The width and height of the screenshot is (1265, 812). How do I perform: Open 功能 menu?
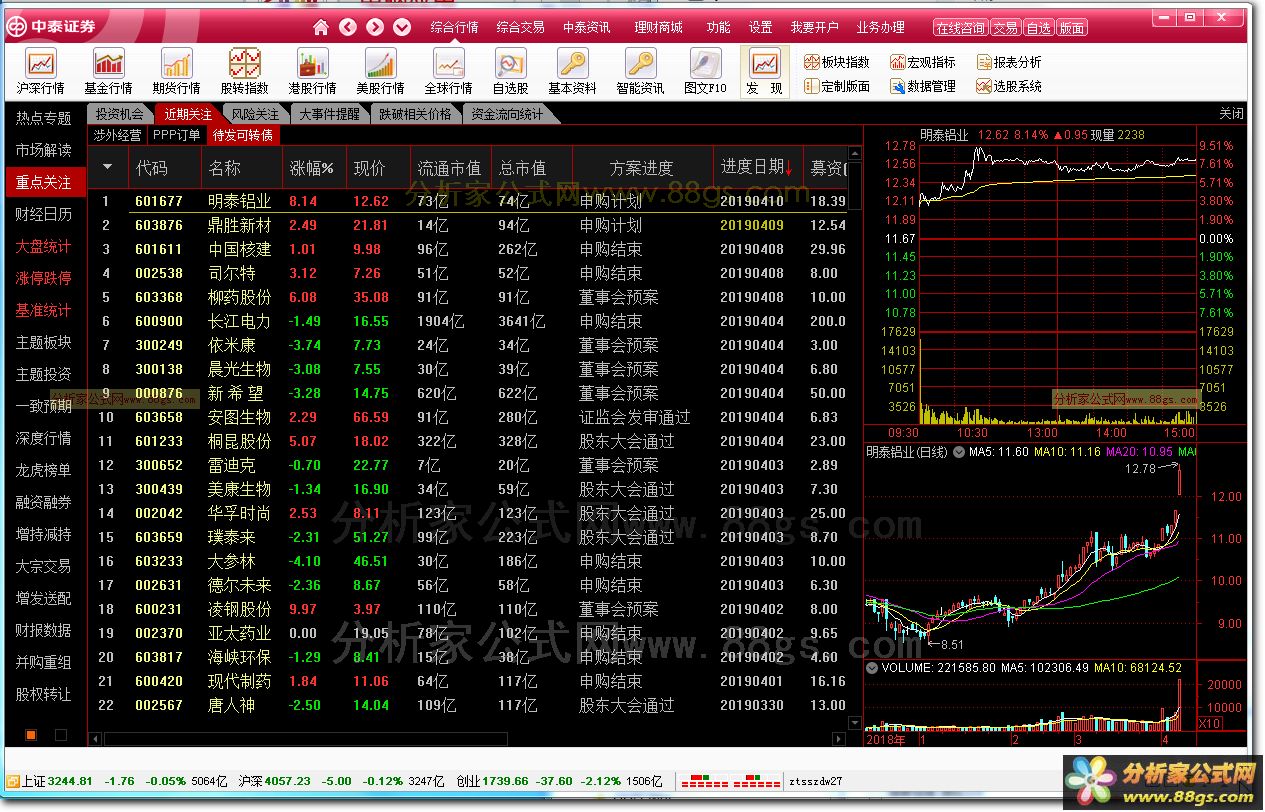pos(718,27)
